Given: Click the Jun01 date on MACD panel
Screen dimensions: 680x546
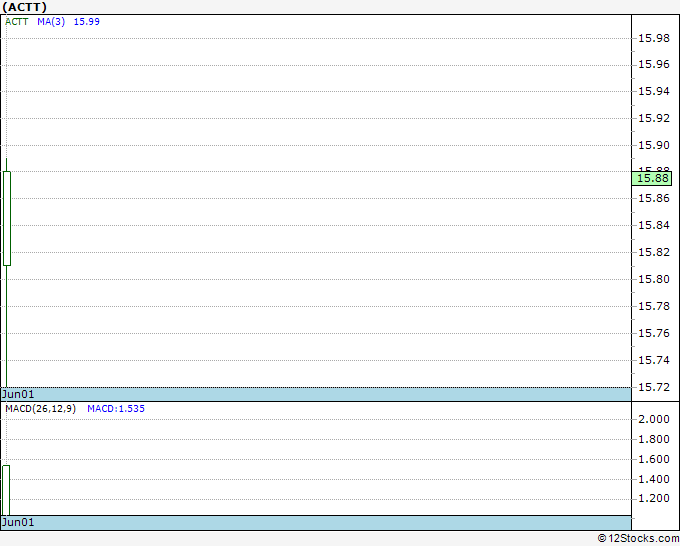Looking at the screenshot, I should pos(18,522).
